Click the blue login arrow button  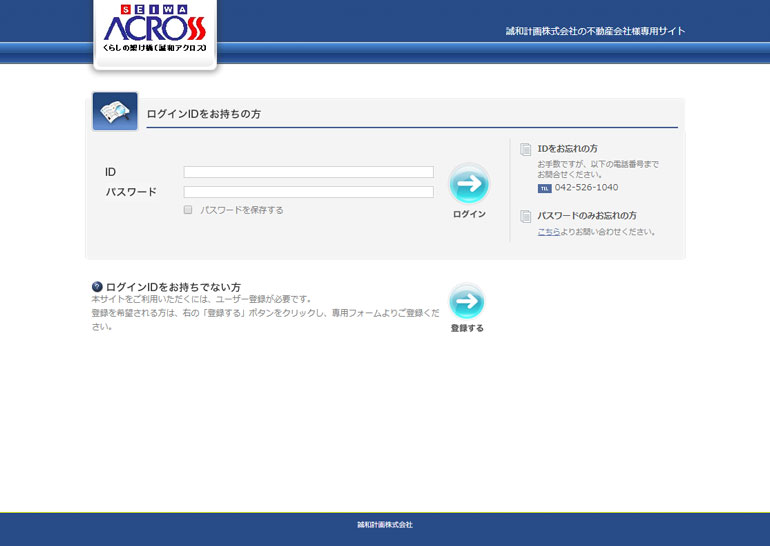pyautogui.click(x=469, y=184)
